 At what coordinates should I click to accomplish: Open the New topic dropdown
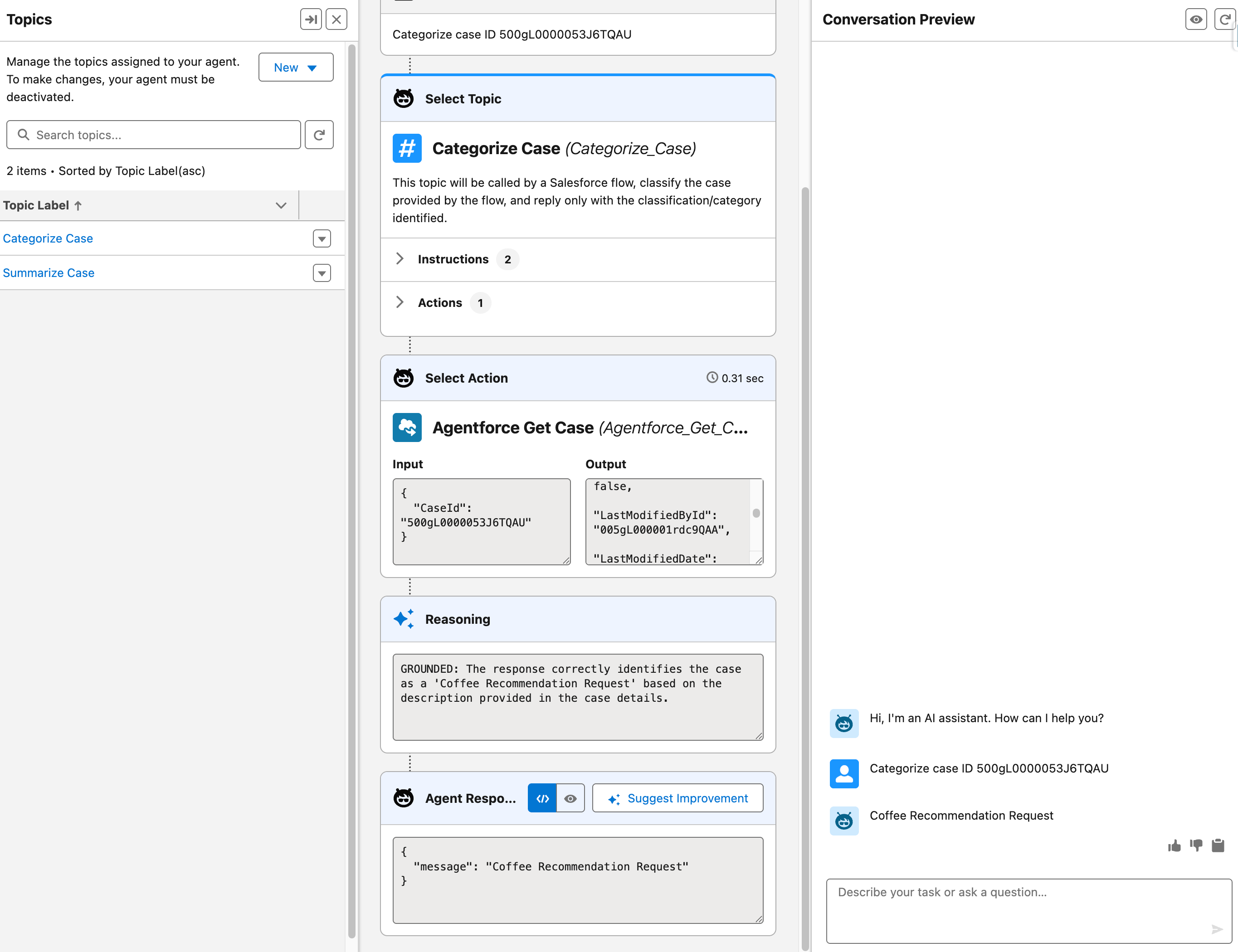pos(296,68)
